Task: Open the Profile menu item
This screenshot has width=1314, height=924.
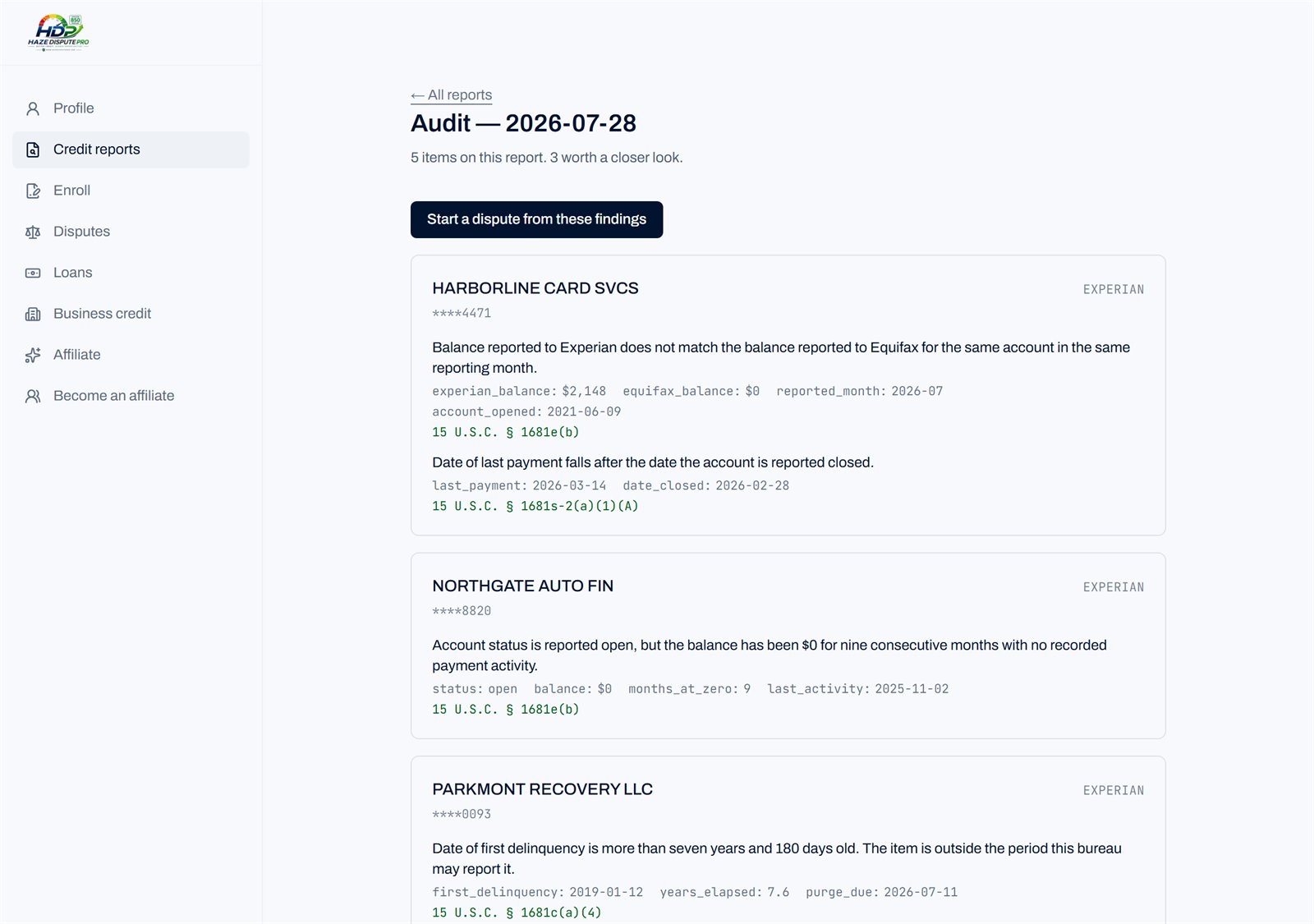Action: pyautogui.click(x=131, y=108)
